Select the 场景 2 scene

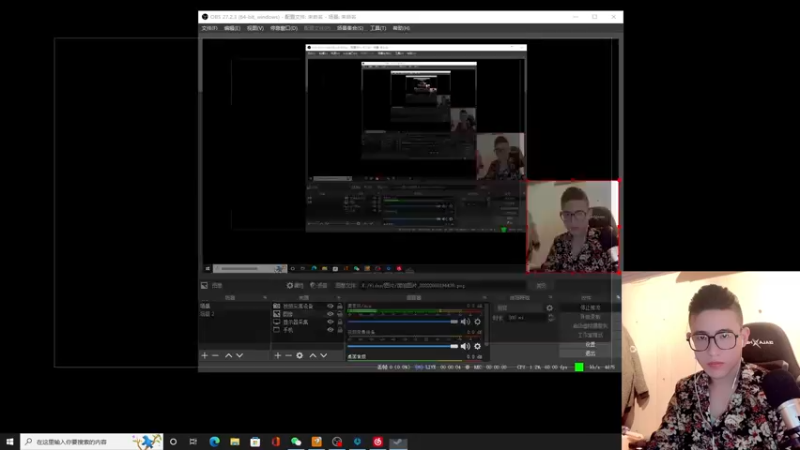point(235,314)
